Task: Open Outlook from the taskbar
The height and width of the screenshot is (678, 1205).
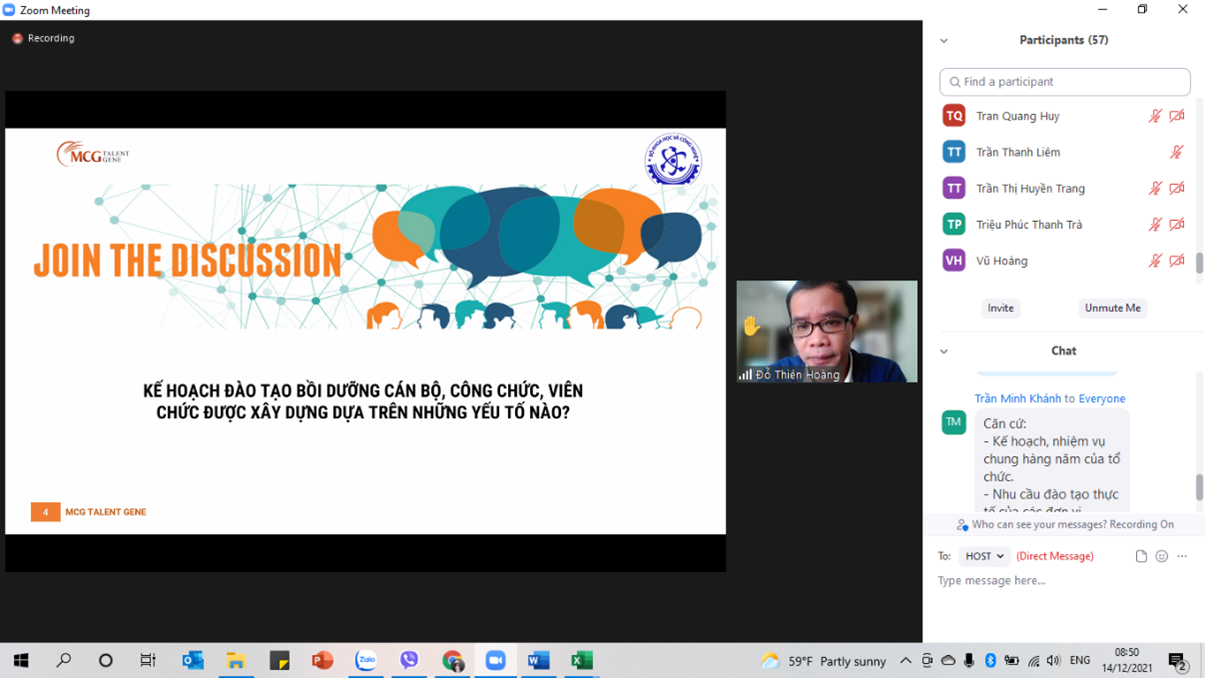Action: (x=192, y=660)
